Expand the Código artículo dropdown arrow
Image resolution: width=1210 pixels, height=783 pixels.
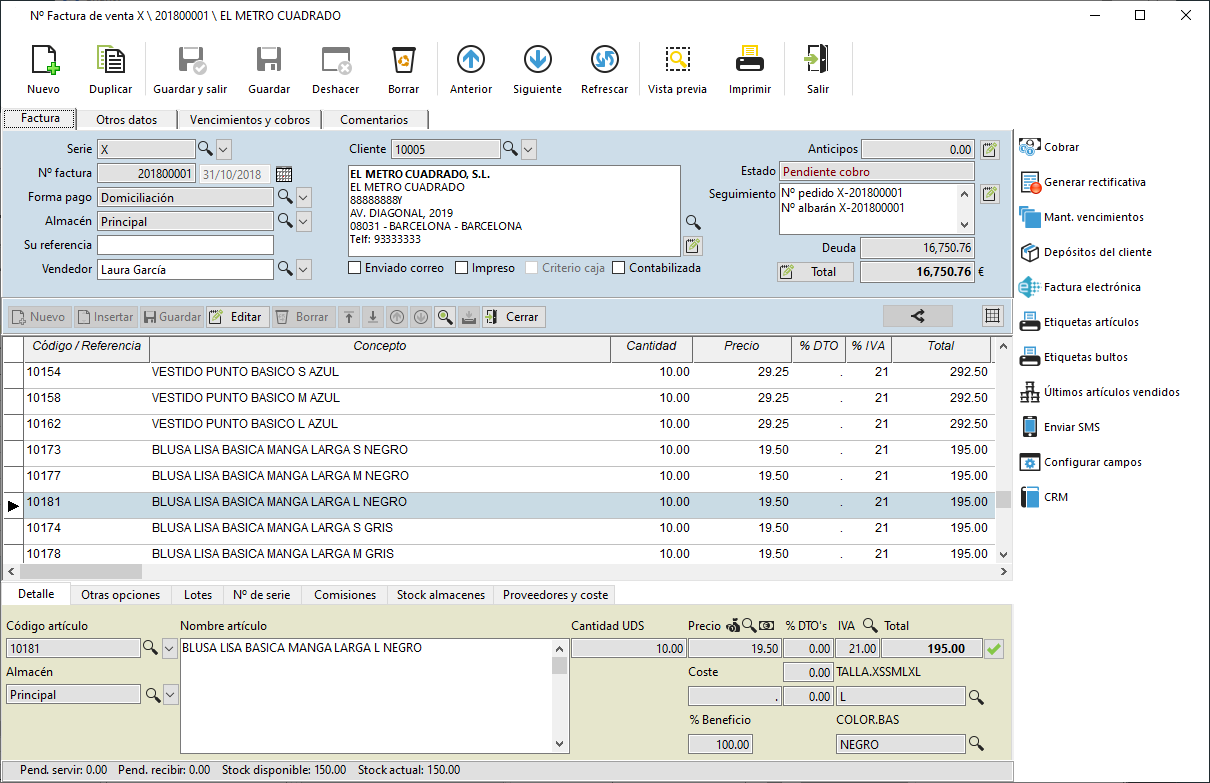(170, 649)
